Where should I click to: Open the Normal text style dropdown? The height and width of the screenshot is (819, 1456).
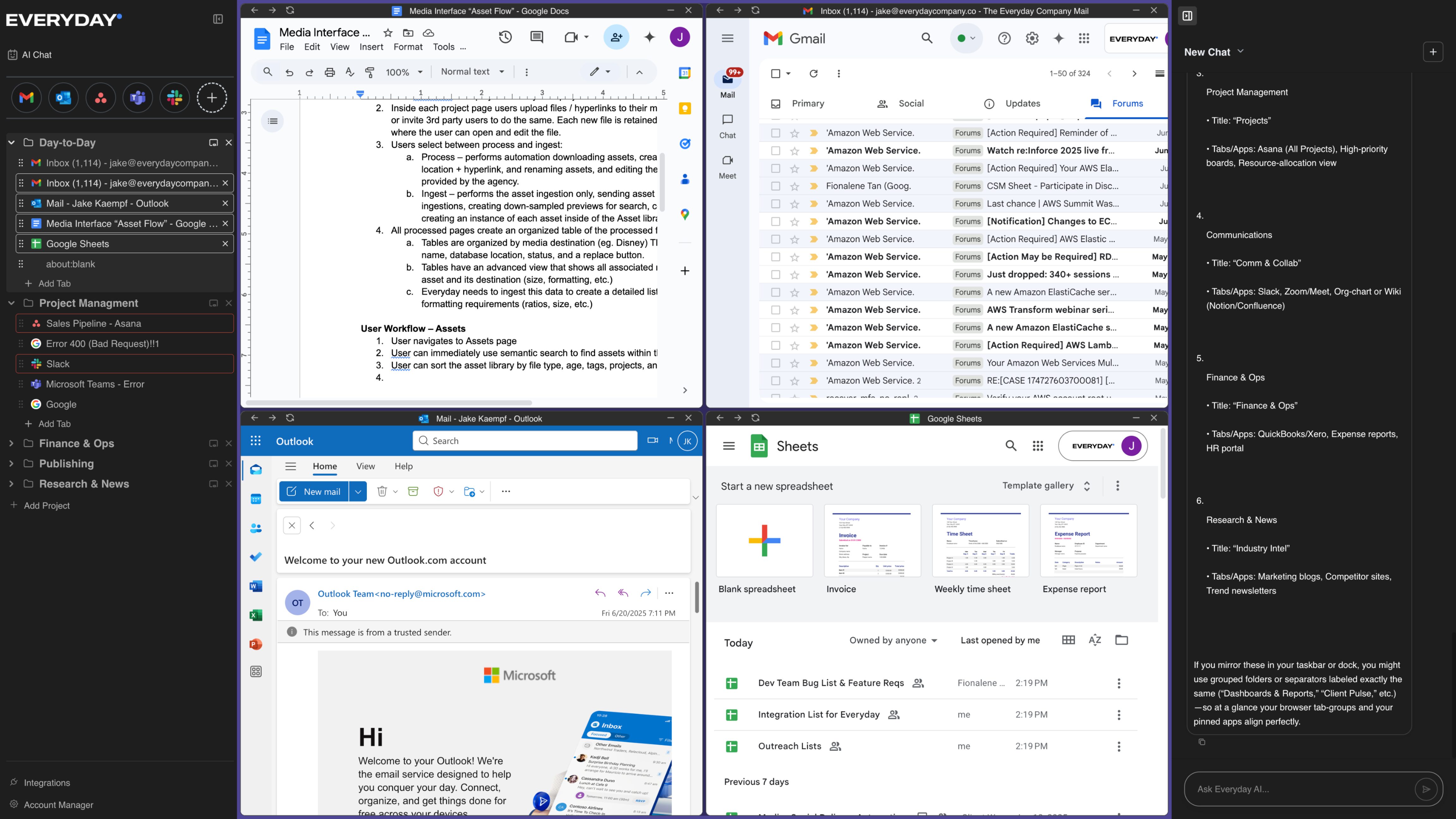(x=472, y=72)
